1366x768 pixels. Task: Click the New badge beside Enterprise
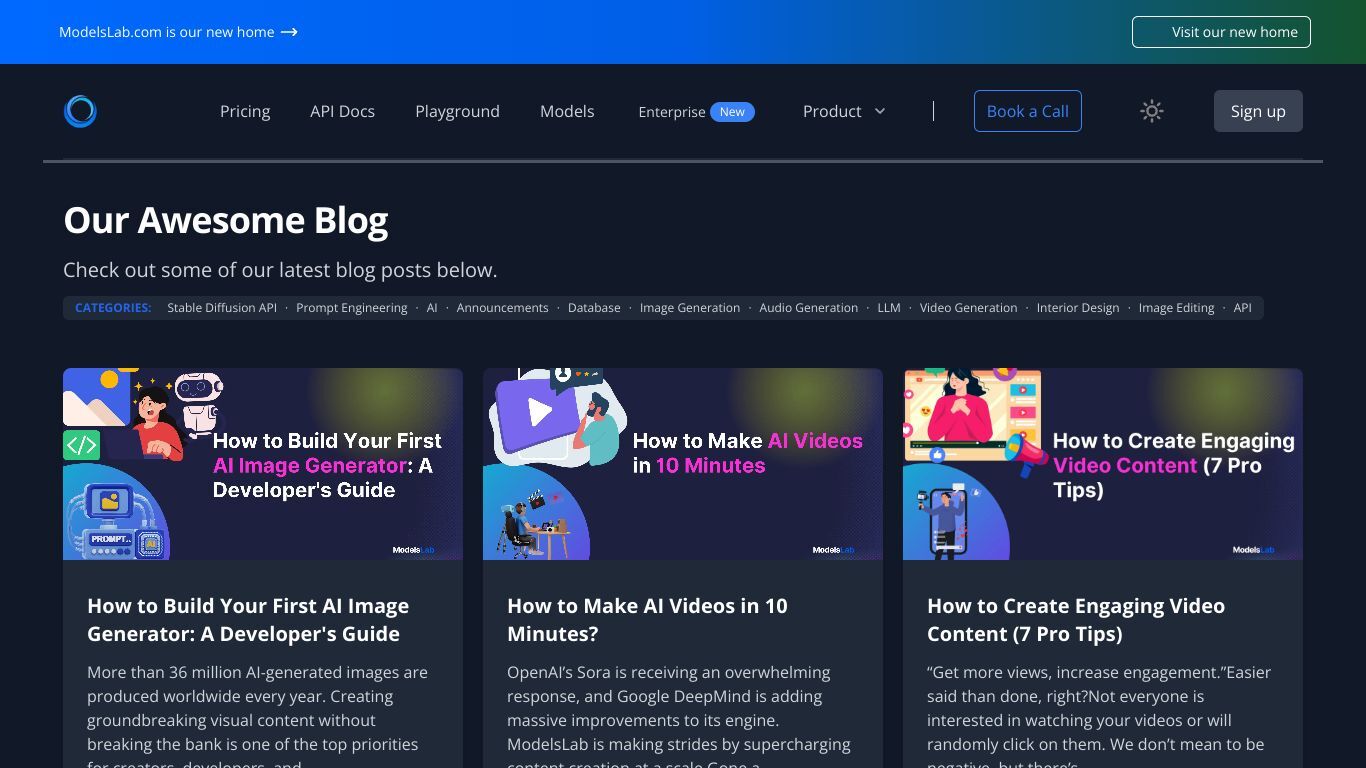point(732,112)
